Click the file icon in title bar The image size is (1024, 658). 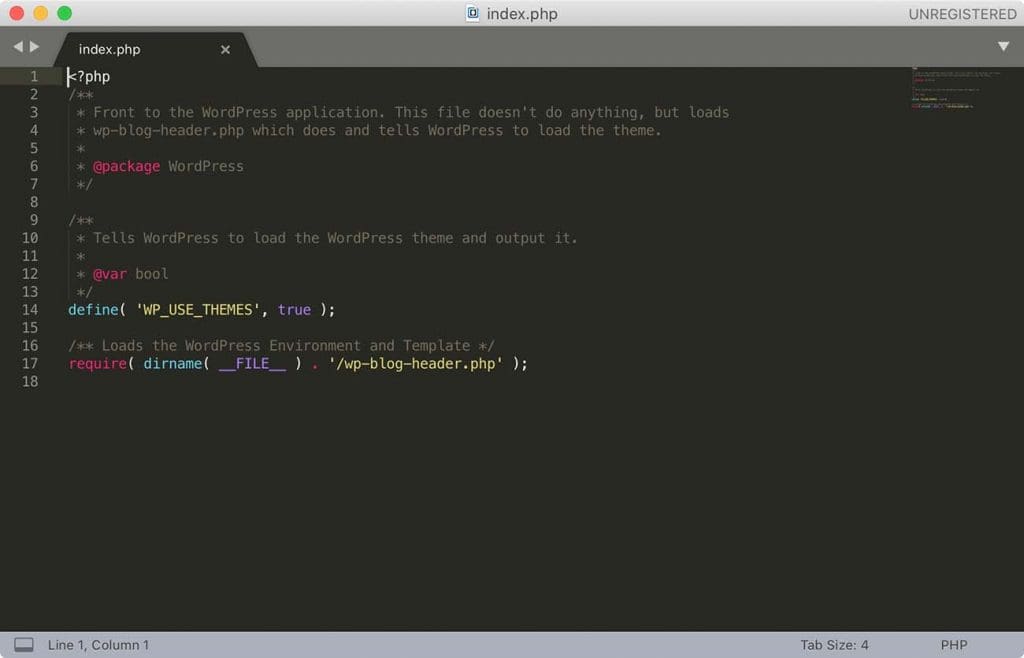click(x=472, y=13)
